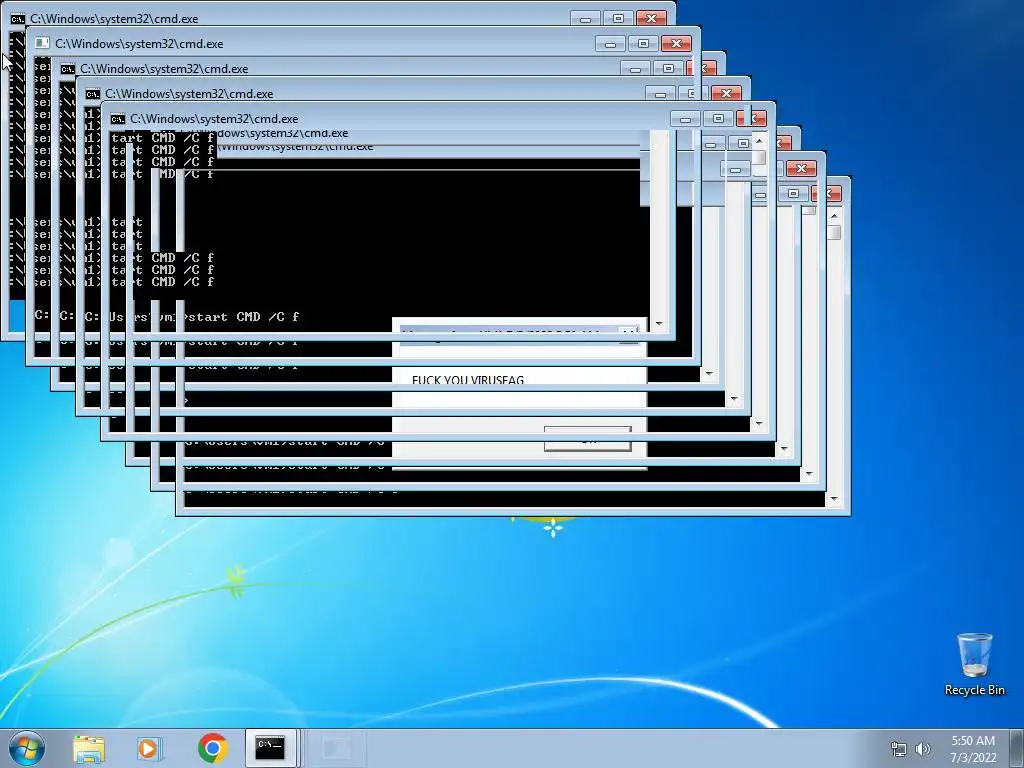This screenshot has width=1024, height=768.
Task: Minimize the sixth cascaded cmd window
Action: coord(711,144)
